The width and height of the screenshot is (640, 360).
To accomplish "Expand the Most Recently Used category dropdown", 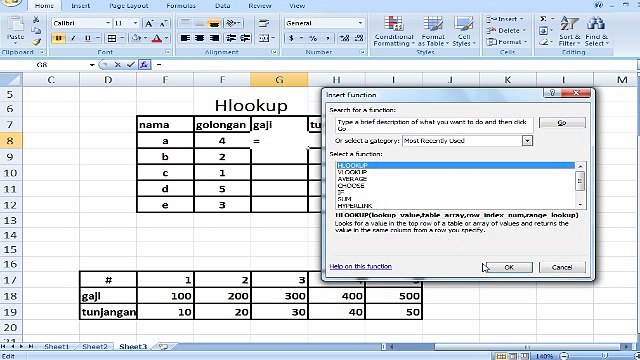I will click(527, 141).
